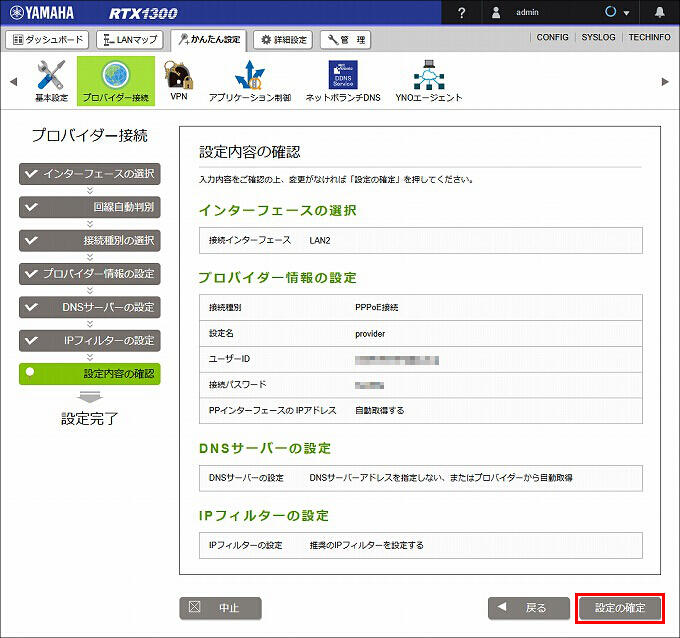Viewport: 680px width, 638px height.
Task: Open the SYSLOG link
Action: [598, 37]
